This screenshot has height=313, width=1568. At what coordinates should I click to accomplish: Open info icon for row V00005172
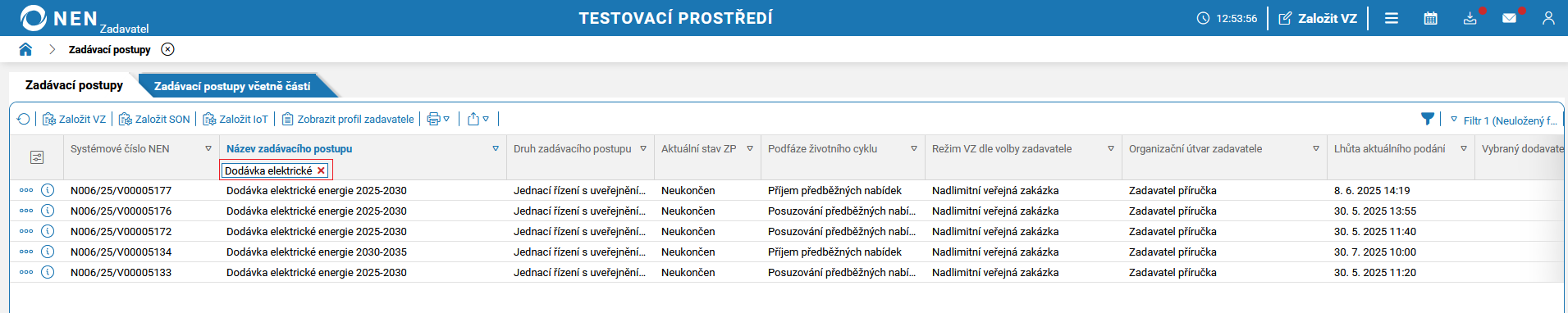click(x=48, y=231)
